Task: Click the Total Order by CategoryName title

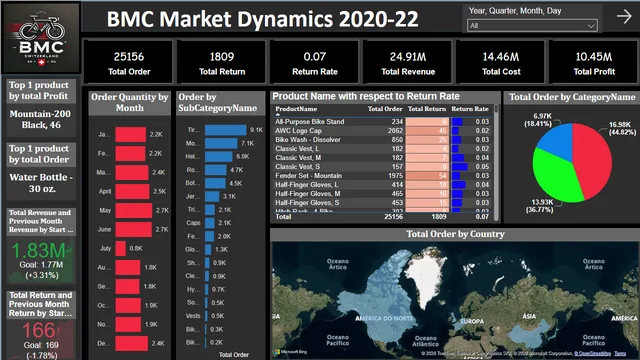Action: coord(572,97)
